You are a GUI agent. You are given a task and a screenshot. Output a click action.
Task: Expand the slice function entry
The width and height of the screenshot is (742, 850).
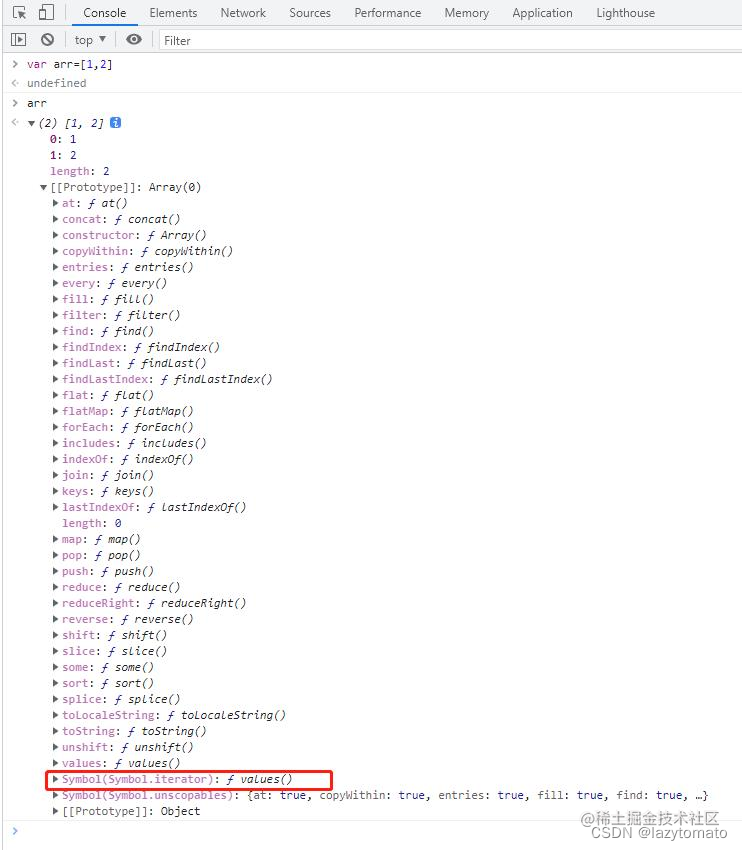(55, 651)
